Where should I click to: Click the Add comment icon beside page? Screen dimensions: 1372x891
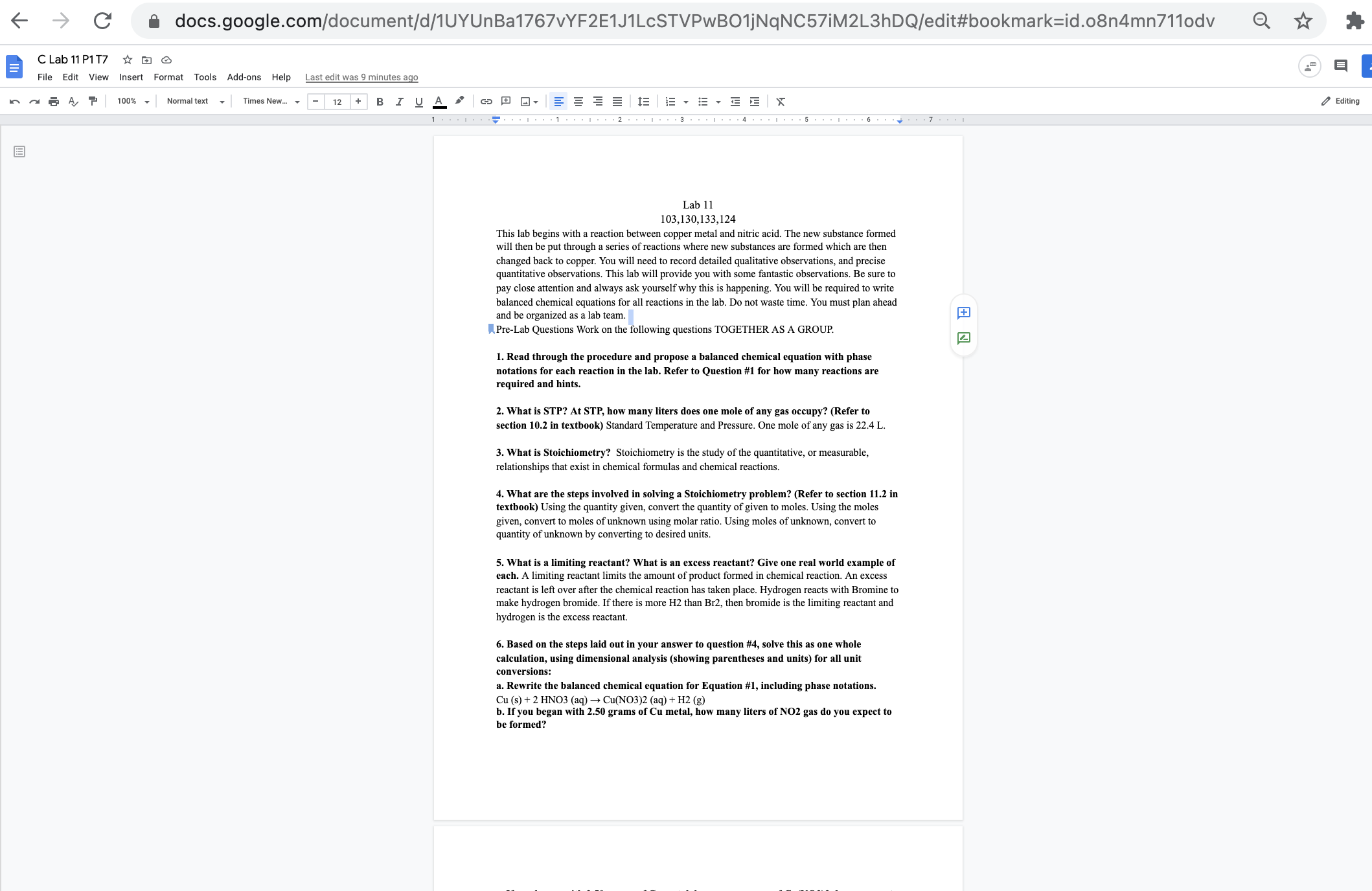[964, 313]
